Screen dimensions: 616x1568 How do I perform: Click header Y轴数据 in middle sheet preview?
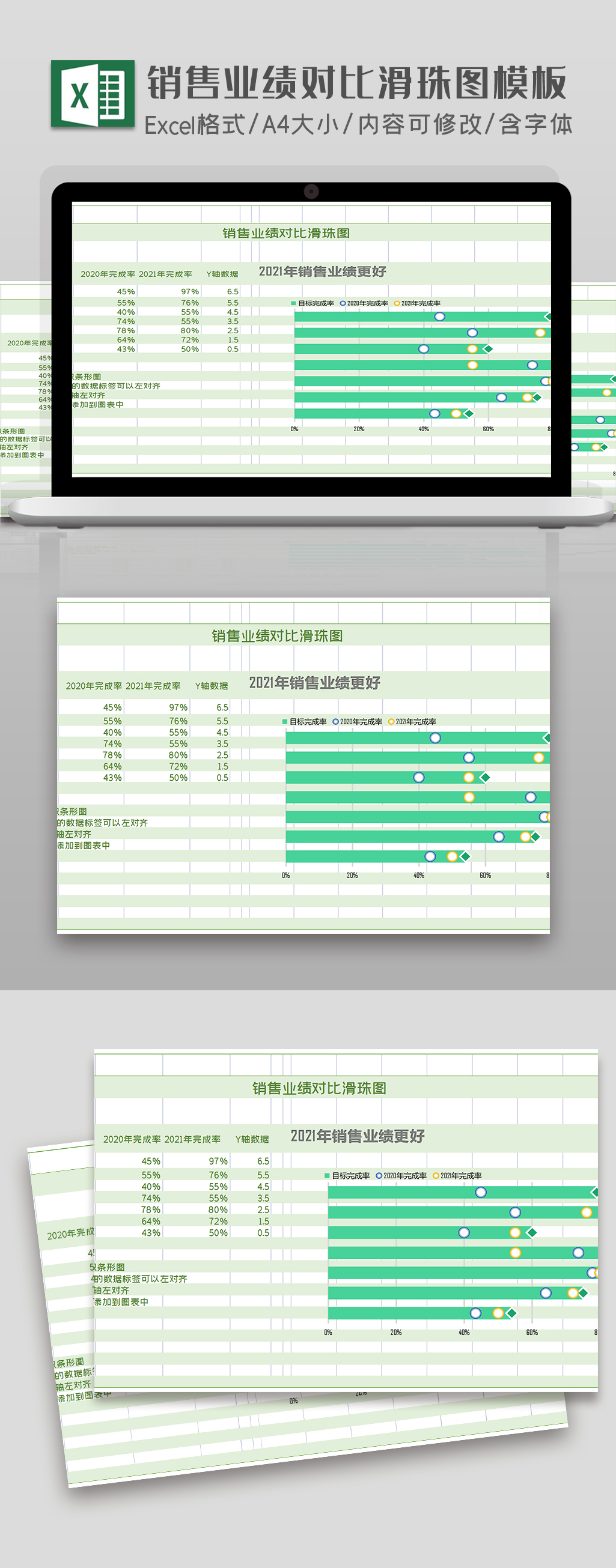point(212,686)
